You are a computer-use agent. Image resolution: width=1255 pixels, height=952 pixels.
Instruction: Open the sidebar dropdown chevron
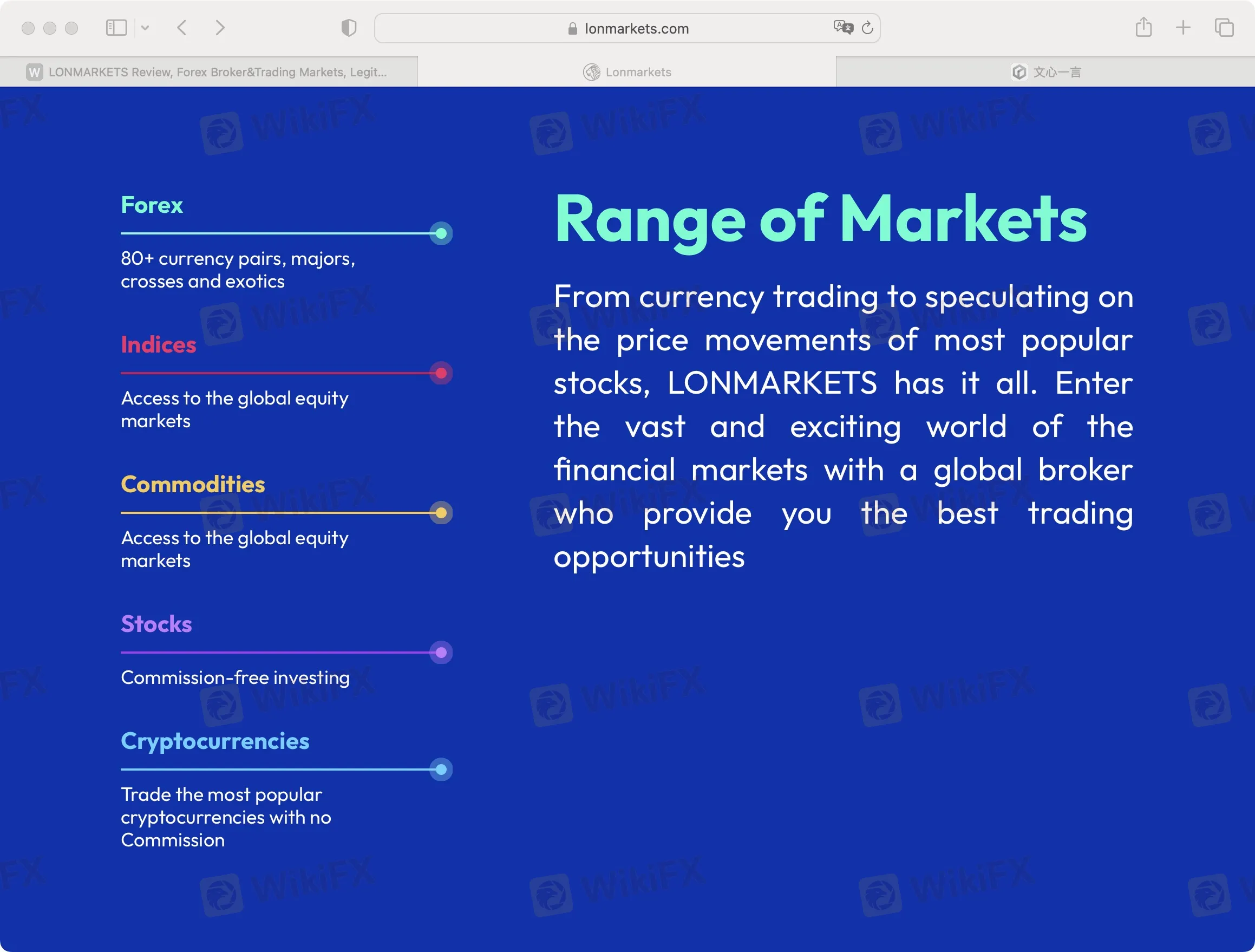point(145,27)
